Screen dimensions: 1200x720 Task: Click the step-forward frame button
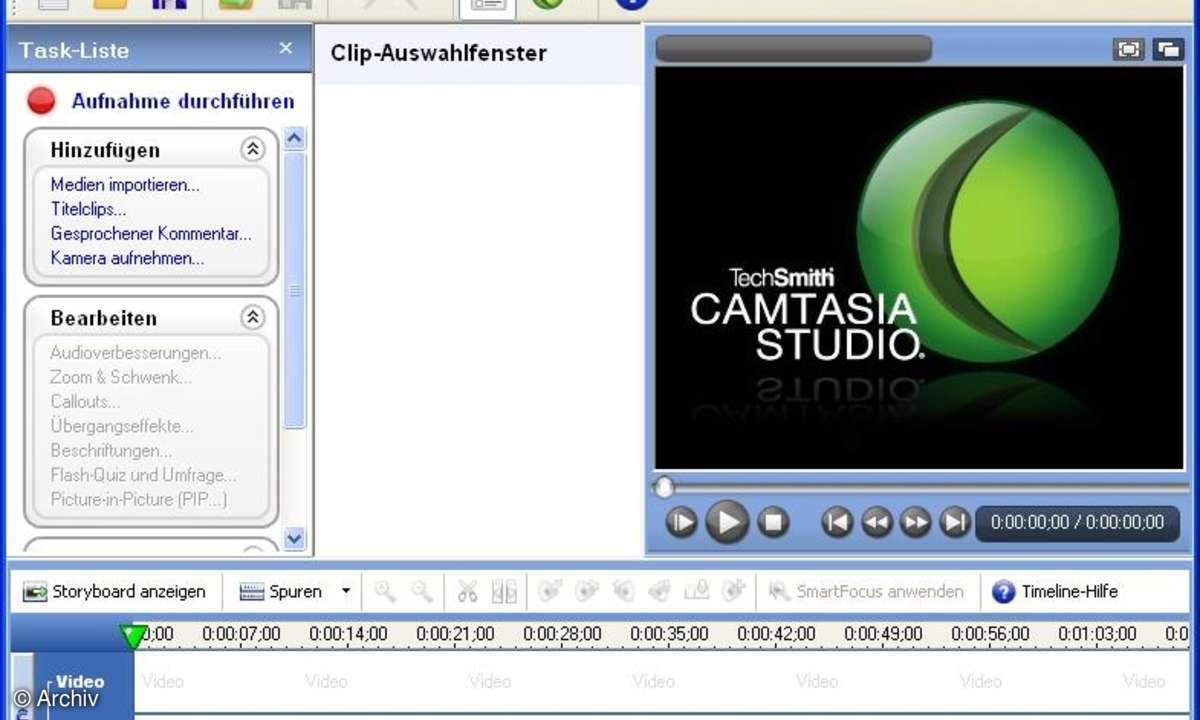click(681, 521)
